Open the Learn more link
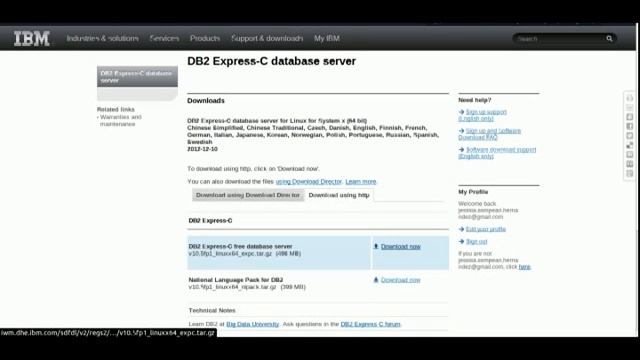The image size is (640, 360). (361, 182)
